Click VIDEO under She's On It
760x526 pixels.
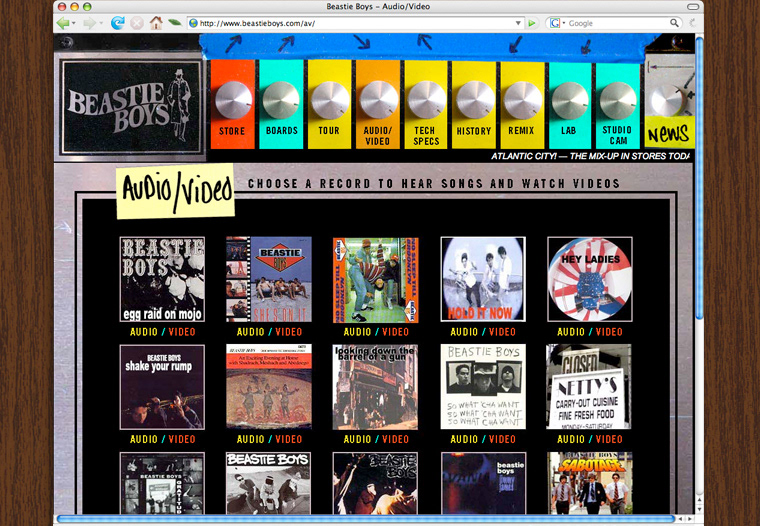[288, 332]
